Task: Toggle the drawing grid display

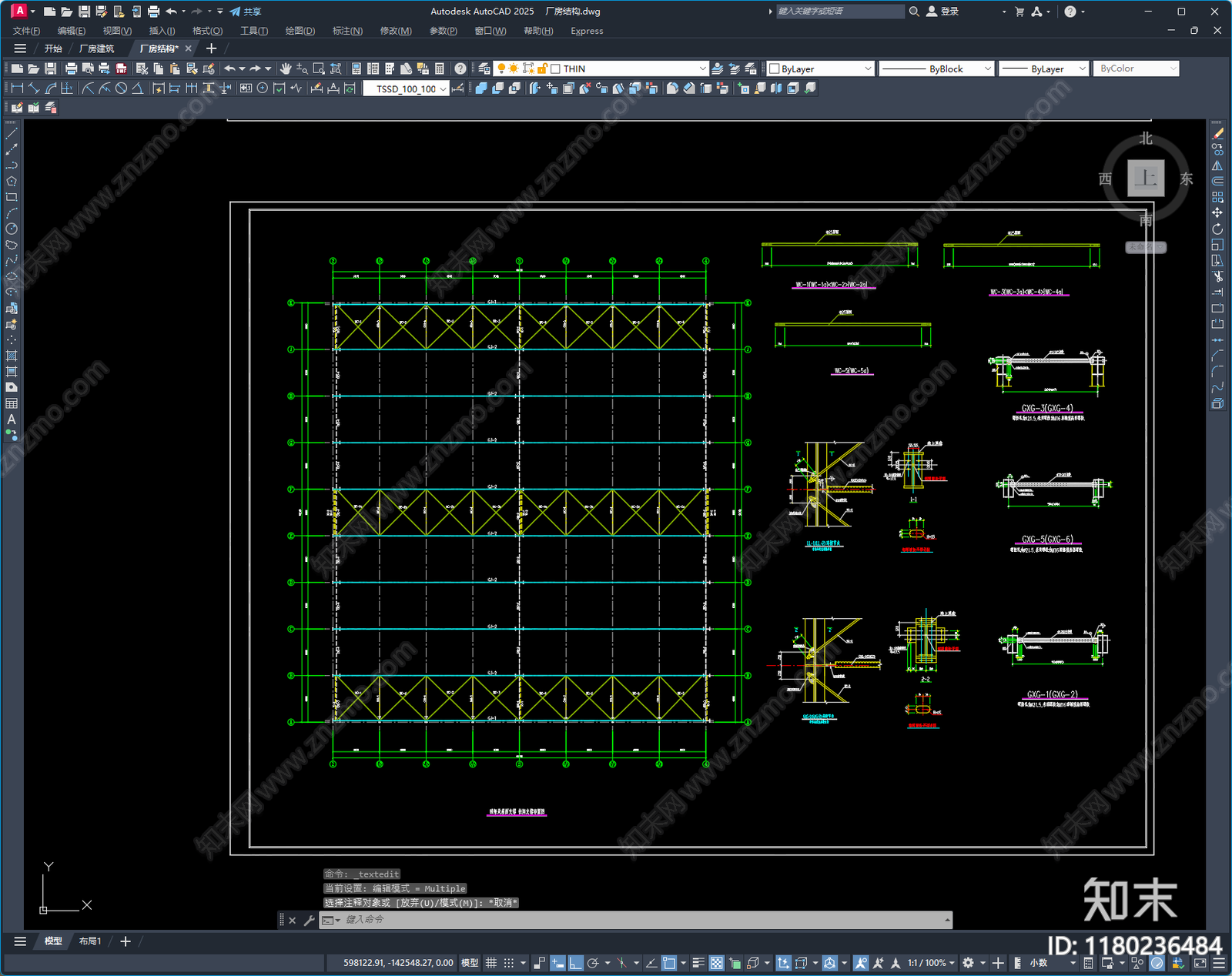Action: 490,963
